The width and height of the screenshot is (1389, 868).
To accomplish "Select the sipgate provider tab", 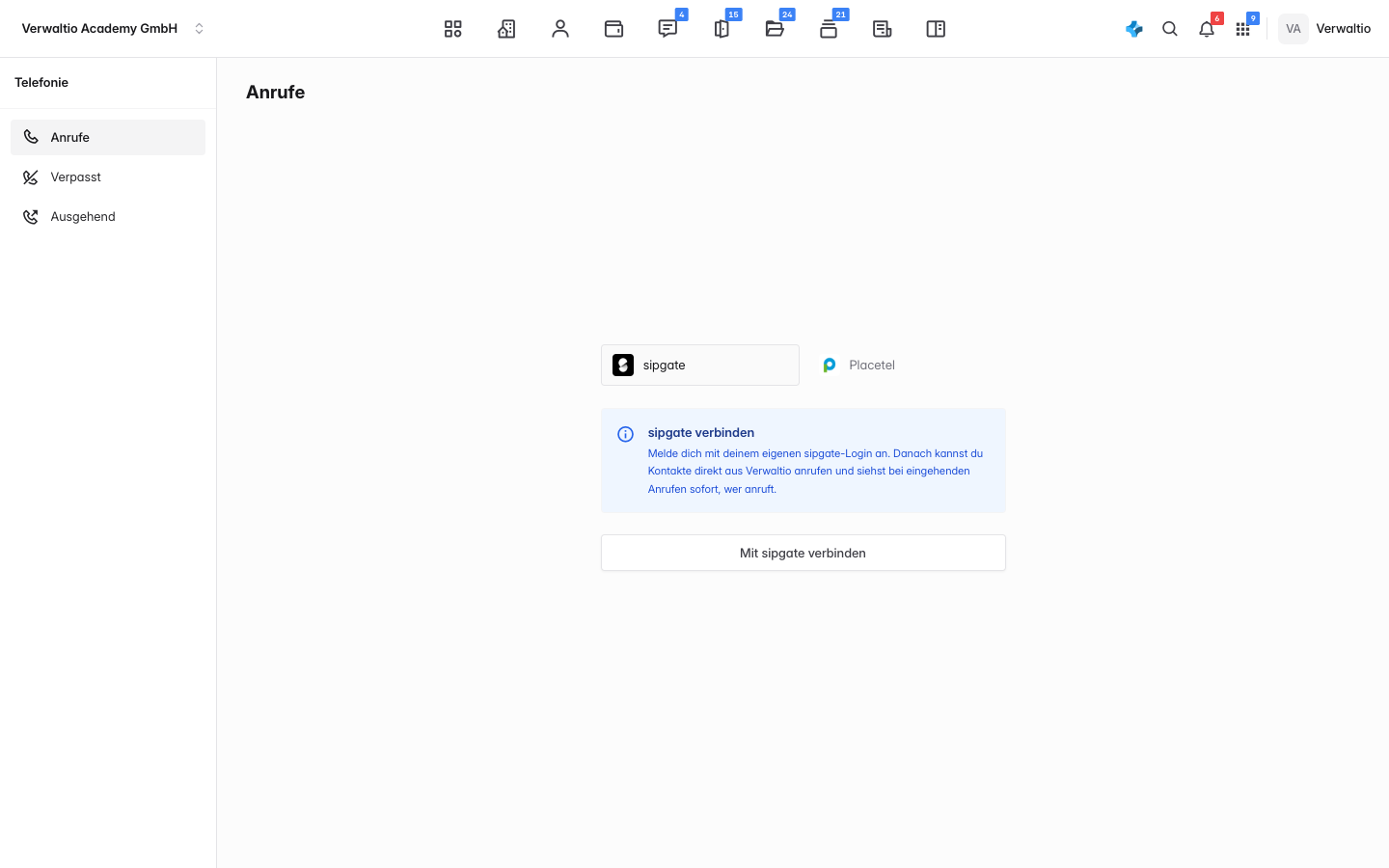I will (700, 365).
